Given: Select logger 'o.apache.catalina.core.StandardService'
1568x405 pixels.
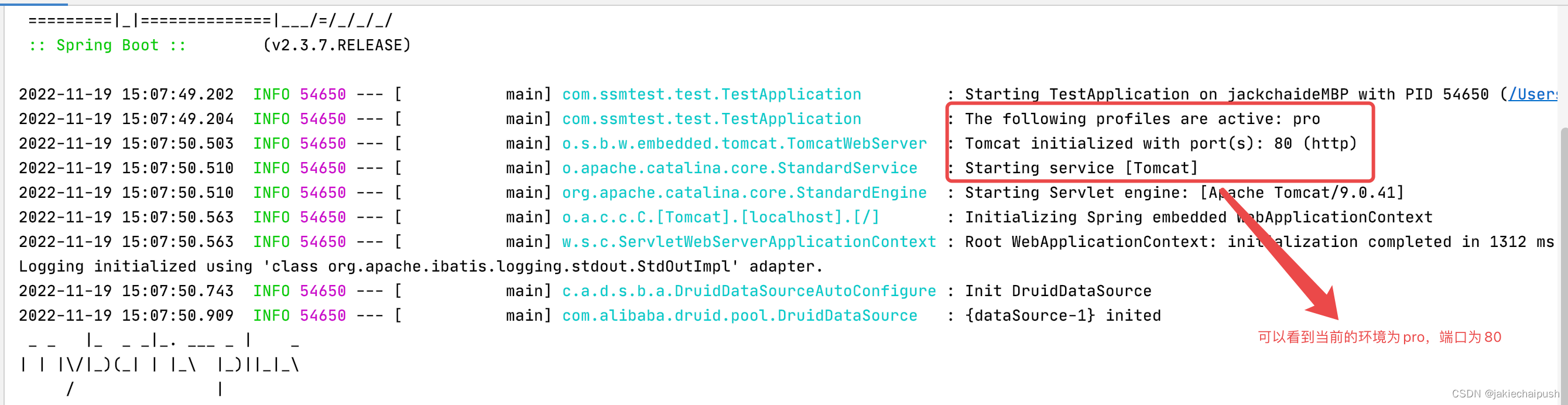Looking at the screenshot, I should pyautogui.click(x=740, y=168).
